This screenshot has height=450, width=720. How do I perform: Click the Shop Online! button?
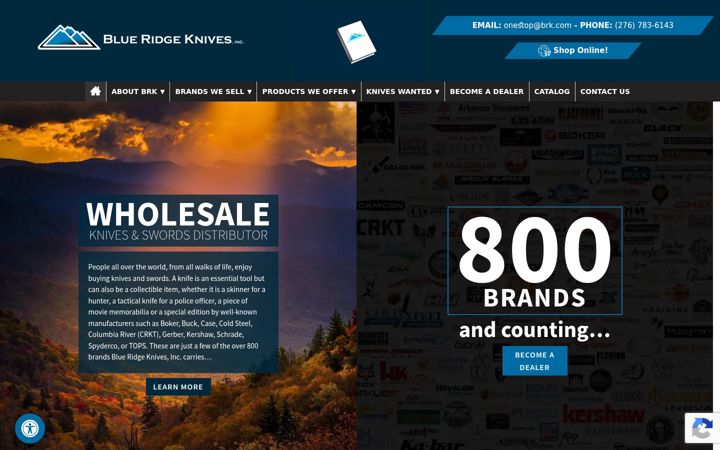[x=573, y=51]
